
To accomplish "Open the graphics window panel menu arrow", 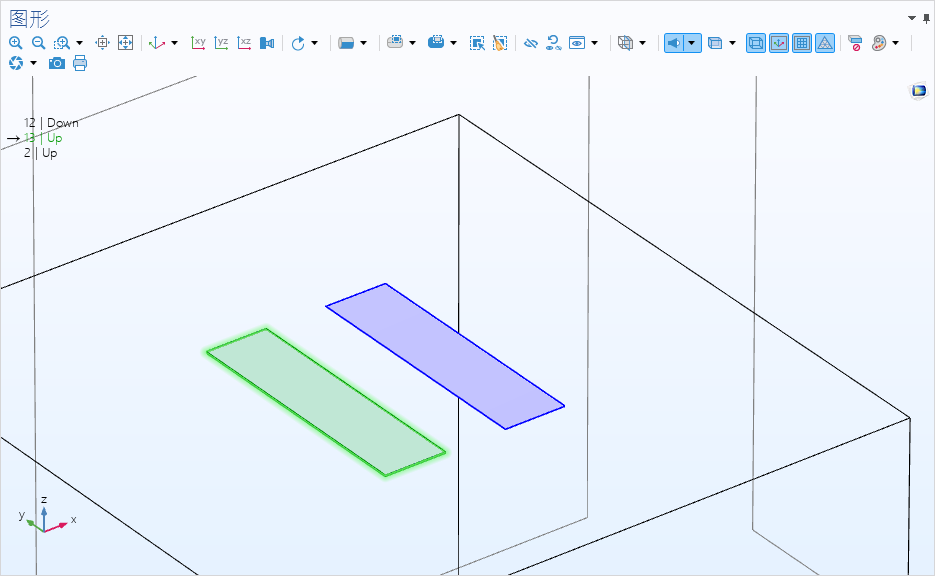I will coord(912,18).
